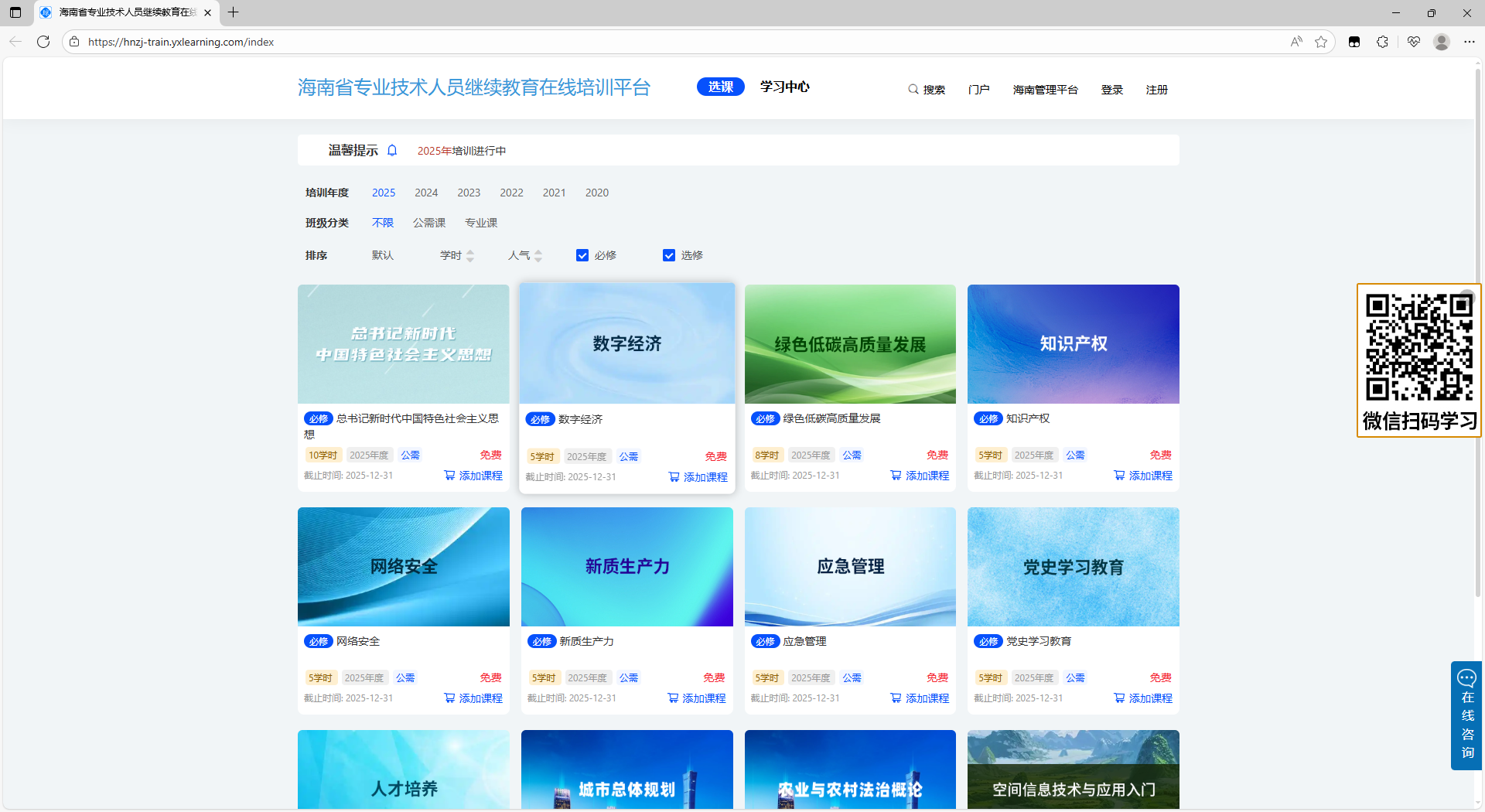Select 专业课 class category
The image size is (1485, 812).
click(481, 223)
